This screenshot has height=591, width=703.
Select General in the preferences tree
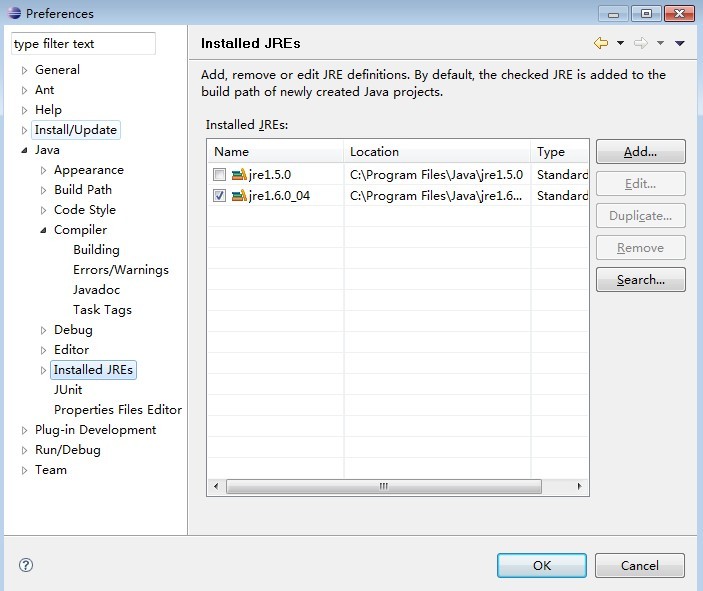[57, 70]
